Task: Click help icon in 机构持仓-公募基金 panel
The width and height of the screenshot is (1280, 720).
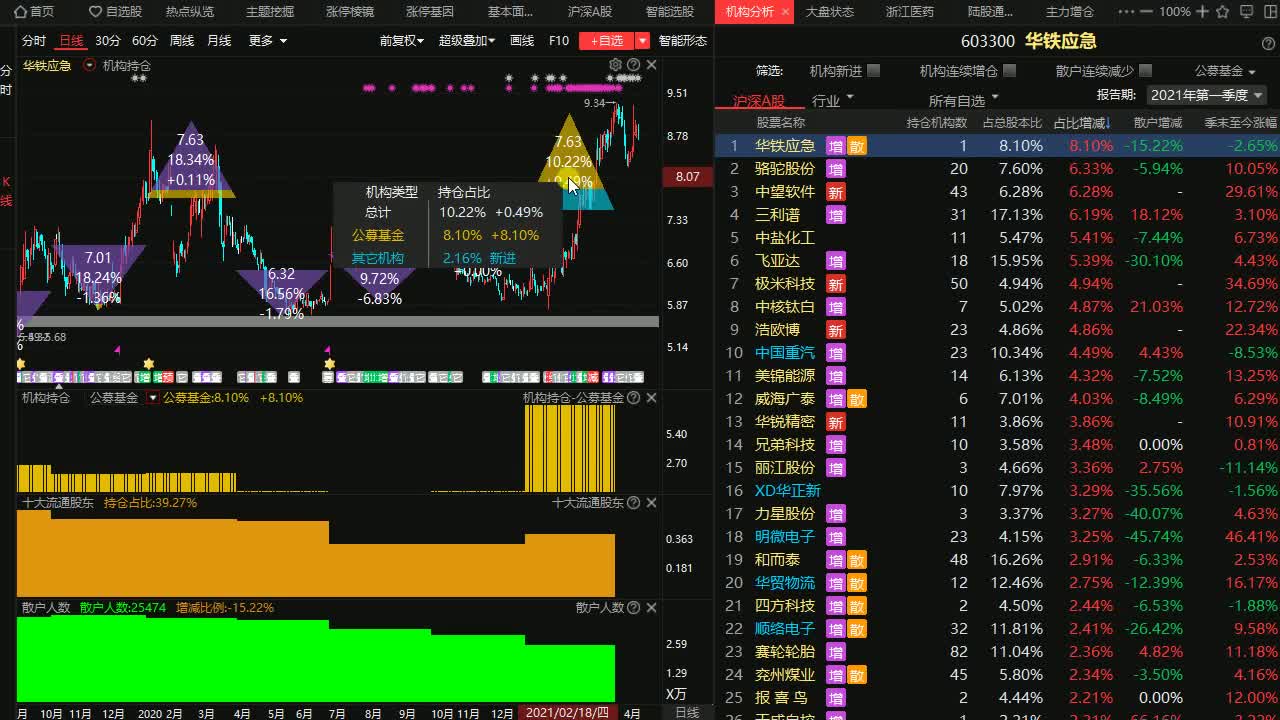Action: (633, 397)
